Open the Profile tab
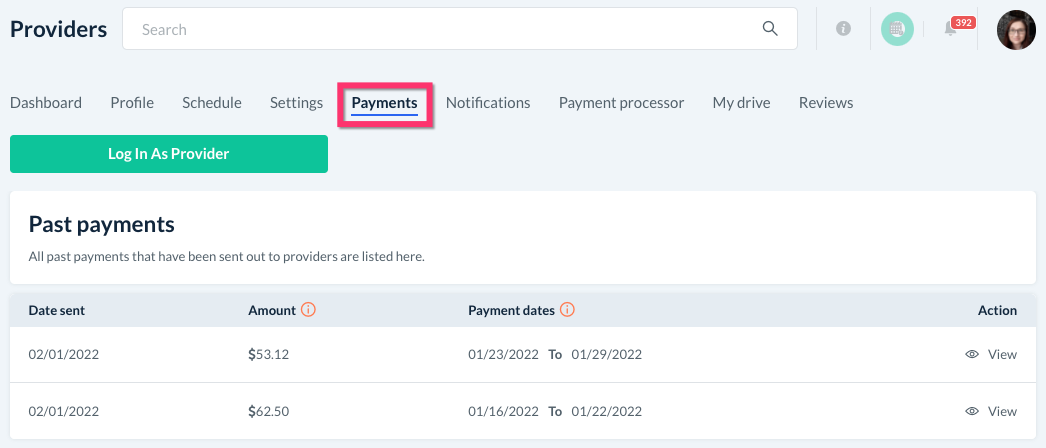This screenshot has height=448, width=1046. pyautogui.click(x=132, y=102)
